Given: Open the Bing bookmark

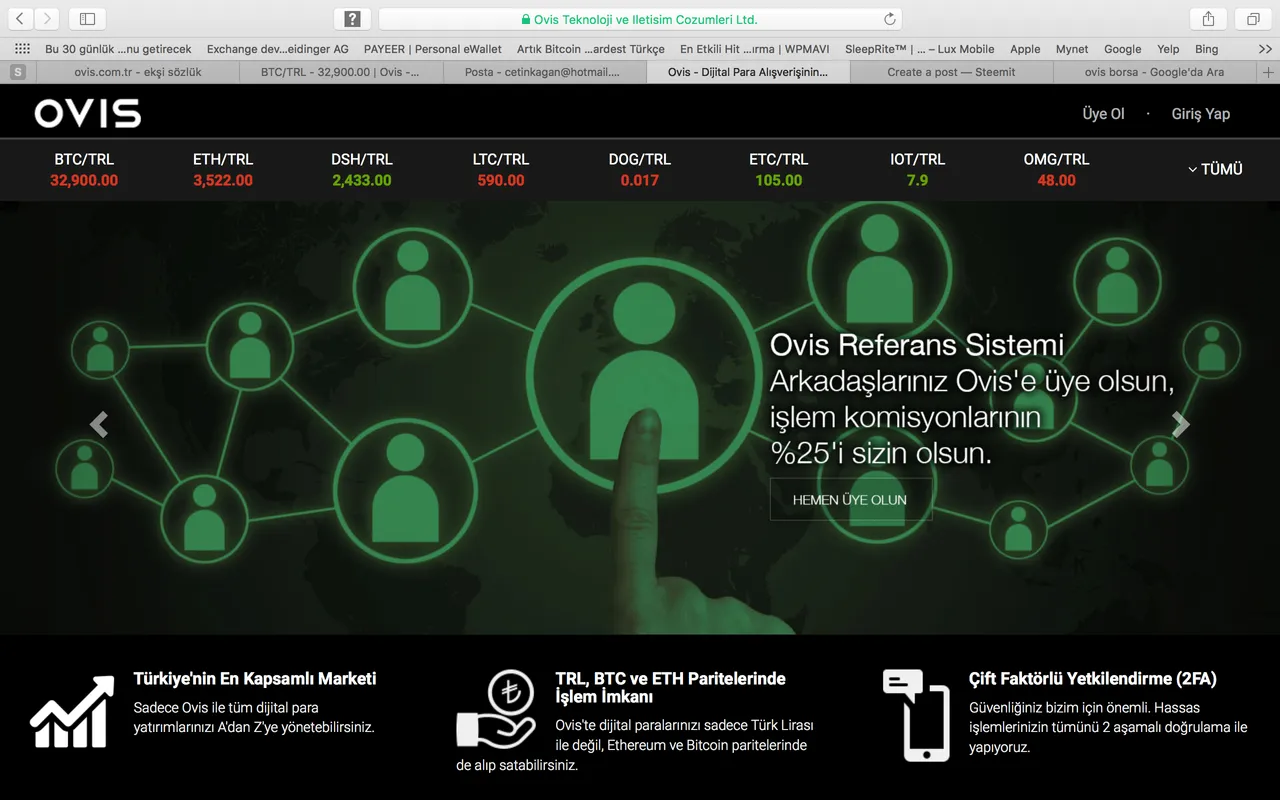Looking at the screenshot, I should pyautogui.click(x=1207, y=48).
